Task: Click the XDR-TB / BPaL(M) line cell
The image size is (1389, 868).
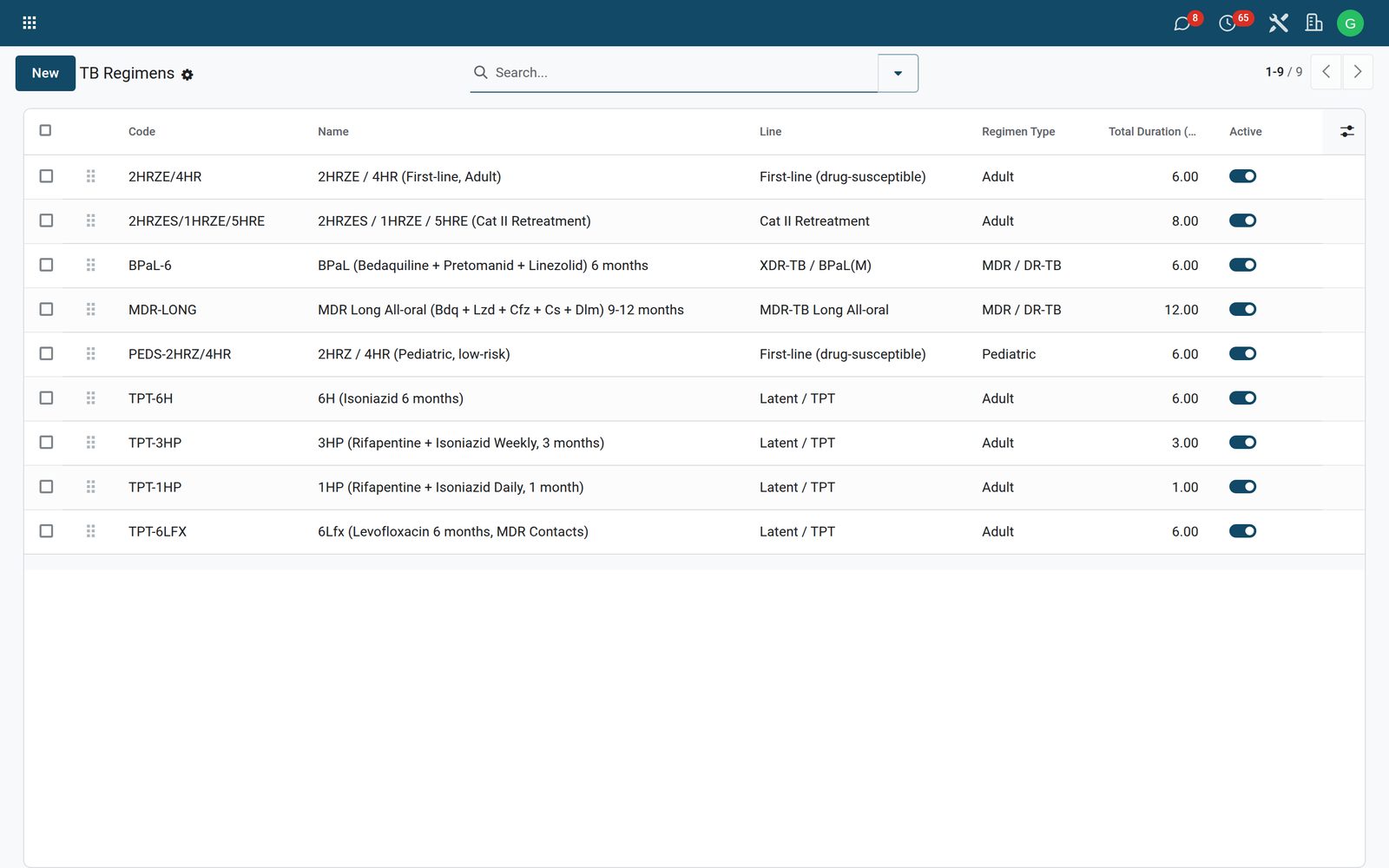Action: [x=815, y=266]
